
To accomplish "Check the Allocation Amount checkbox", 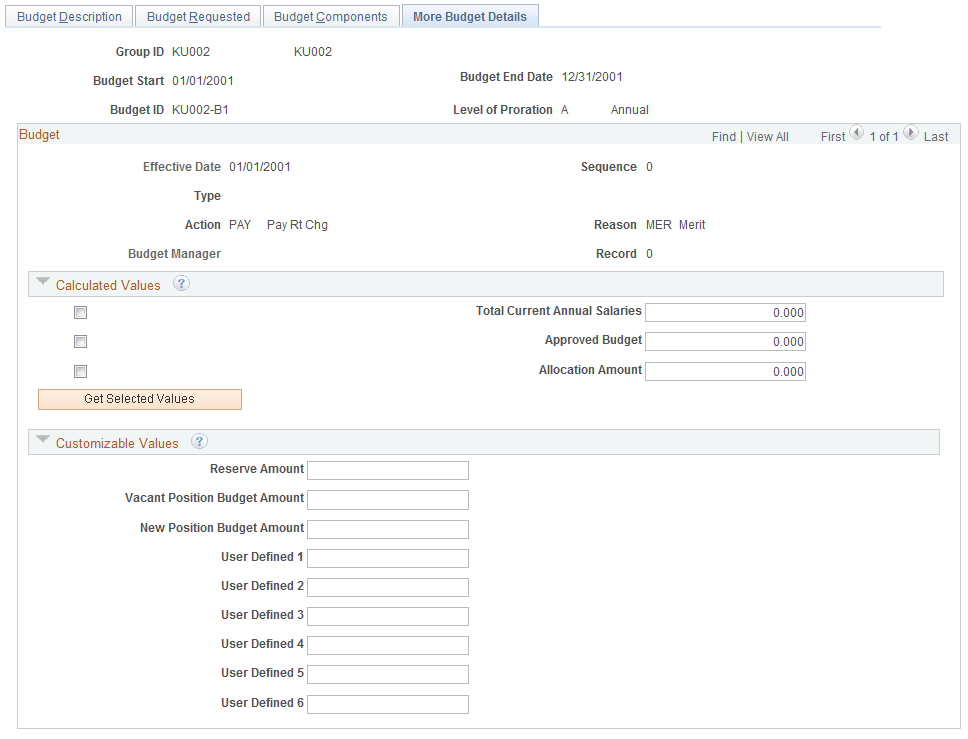I will (80, 371).
